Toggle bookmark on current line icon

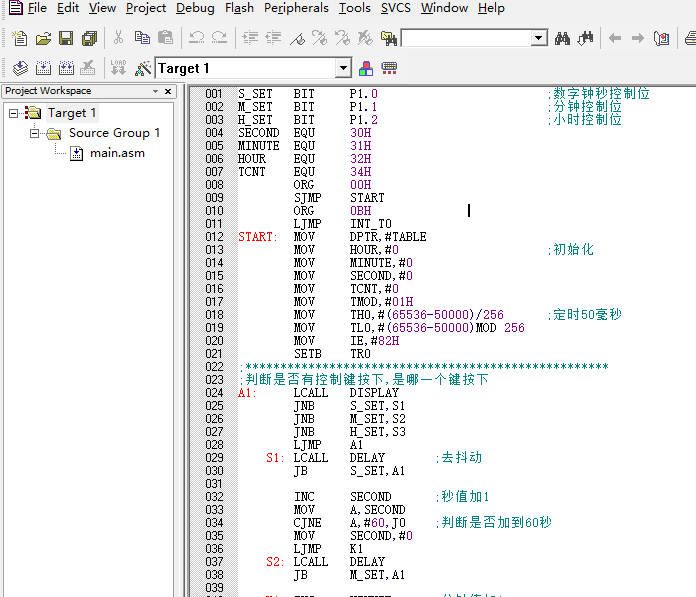297,39
